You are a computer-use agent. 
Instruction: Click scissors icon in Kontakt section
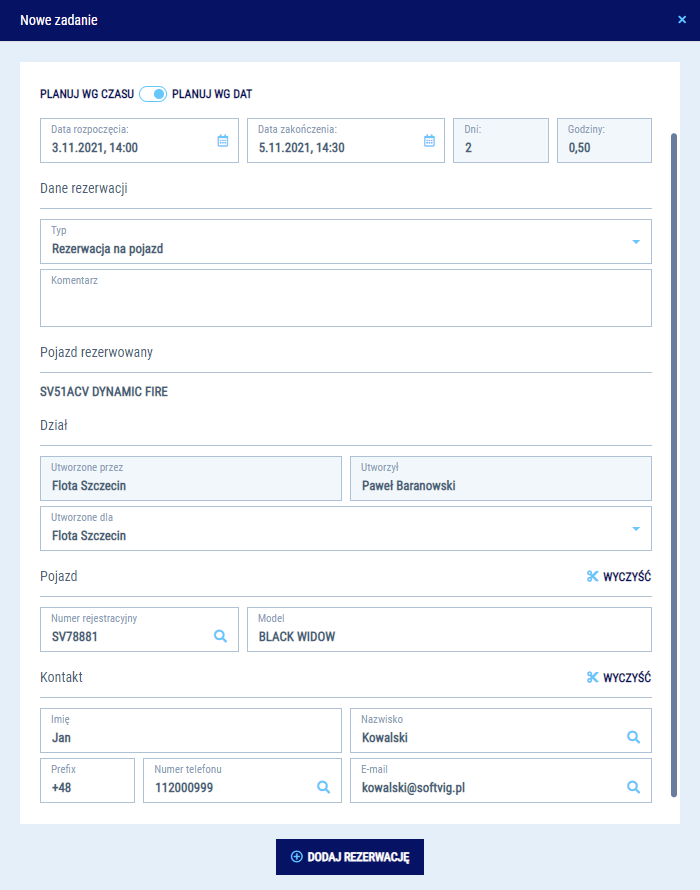tap(592, 677)
